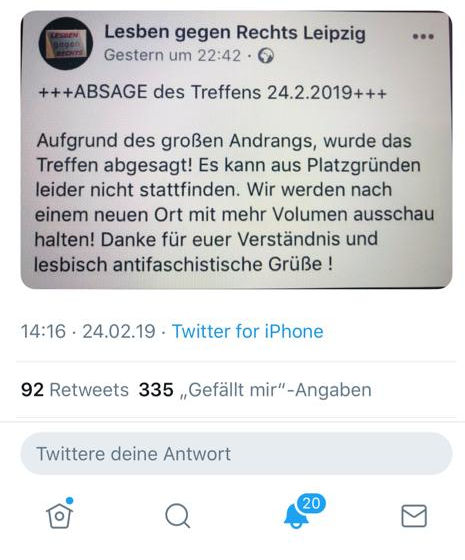This screenshot has height=560, width=465.
Task: Tap the ABSAGE des Treffens headline text
Action: (212, 92)
